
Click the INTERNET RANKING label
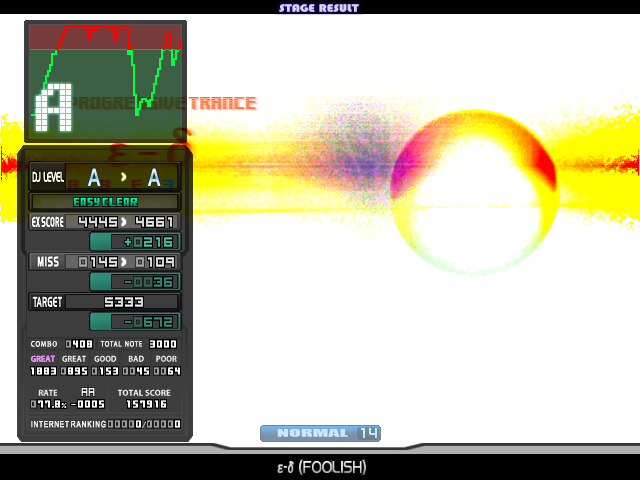(x=68, y=424)
